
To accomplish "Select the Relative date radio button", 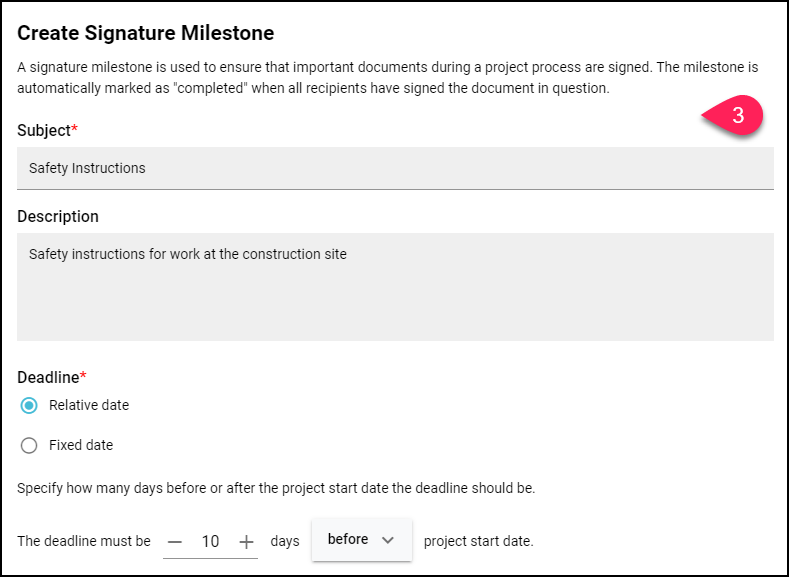I will pyautogui.click(x=29, y=405).
